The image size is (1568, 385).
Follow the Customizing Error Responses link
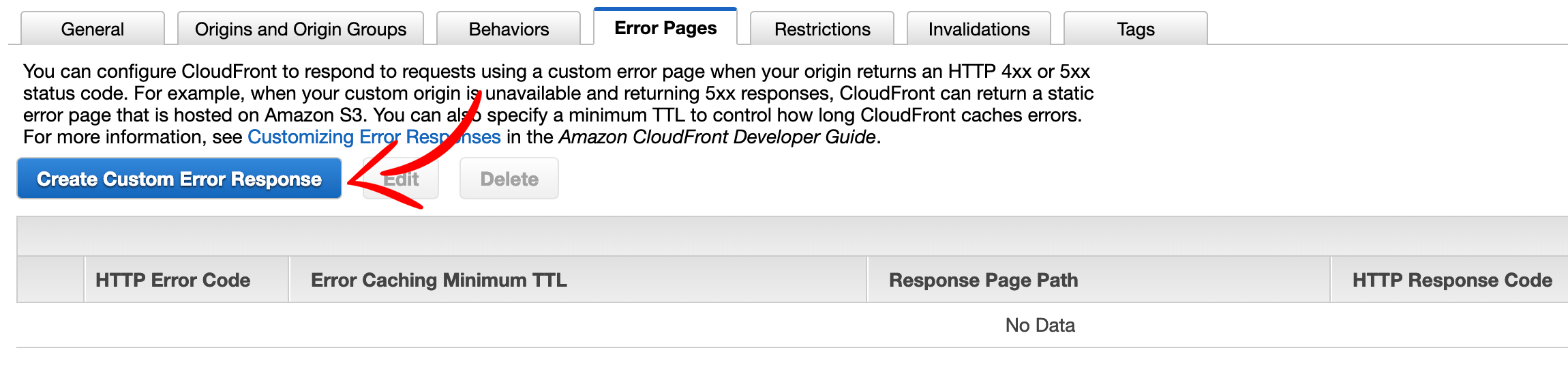pos(374,137)
